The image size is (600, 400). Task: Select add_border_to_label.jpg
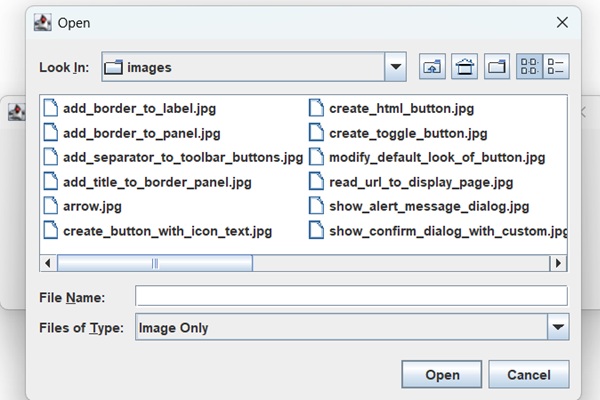tap(140, 109)
